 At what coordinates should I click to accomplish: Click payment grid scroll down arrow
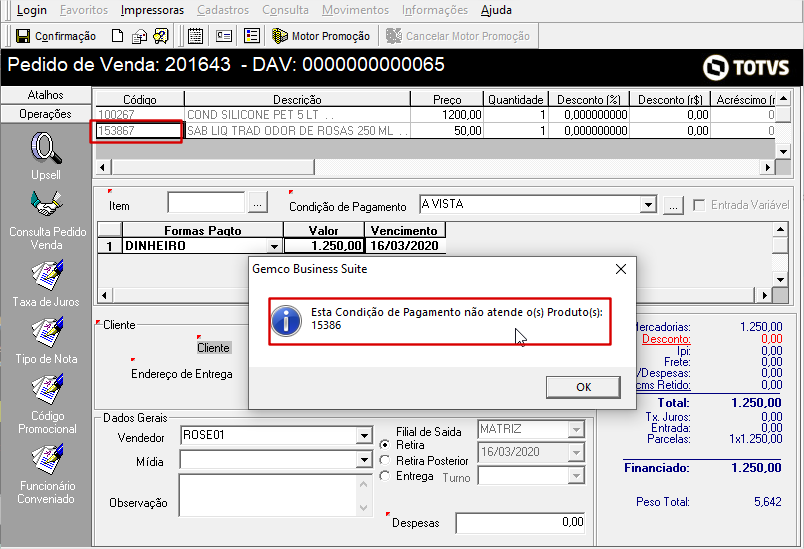(780, 279)
